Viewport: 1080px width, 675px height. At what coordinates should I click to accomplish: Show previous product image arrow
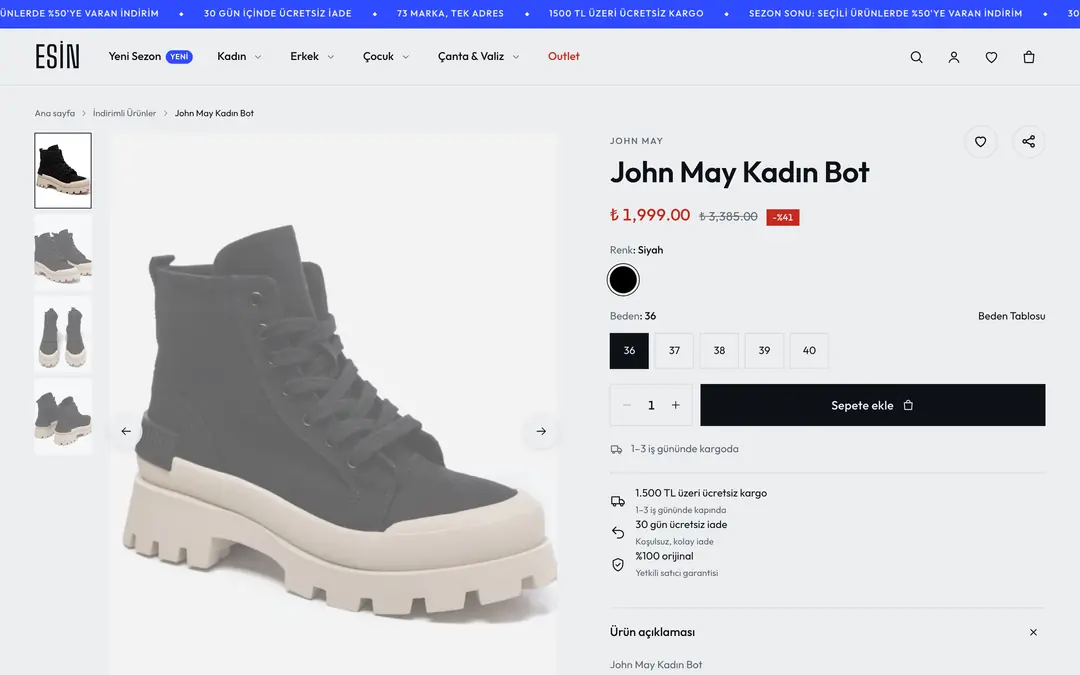(126, 431)
